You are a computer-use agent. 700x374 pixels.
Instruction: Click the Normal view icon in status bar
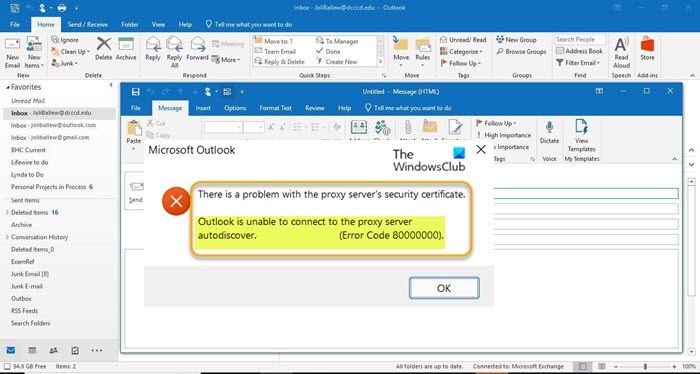pos(583,366)
